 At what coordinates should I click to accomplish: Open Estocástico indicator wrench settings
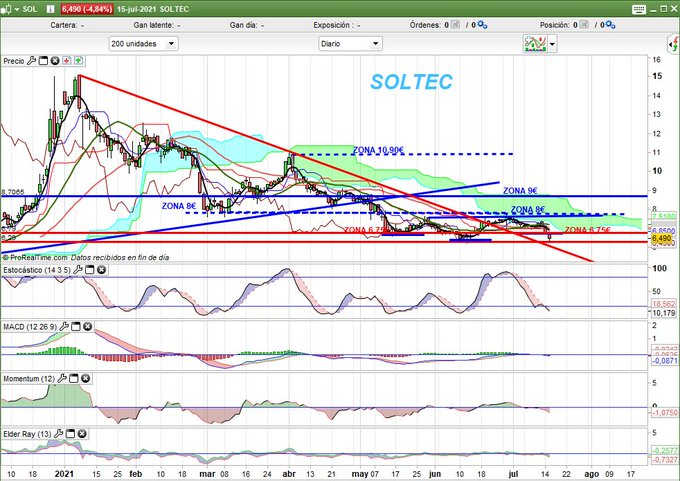click(x=78, y=270)
